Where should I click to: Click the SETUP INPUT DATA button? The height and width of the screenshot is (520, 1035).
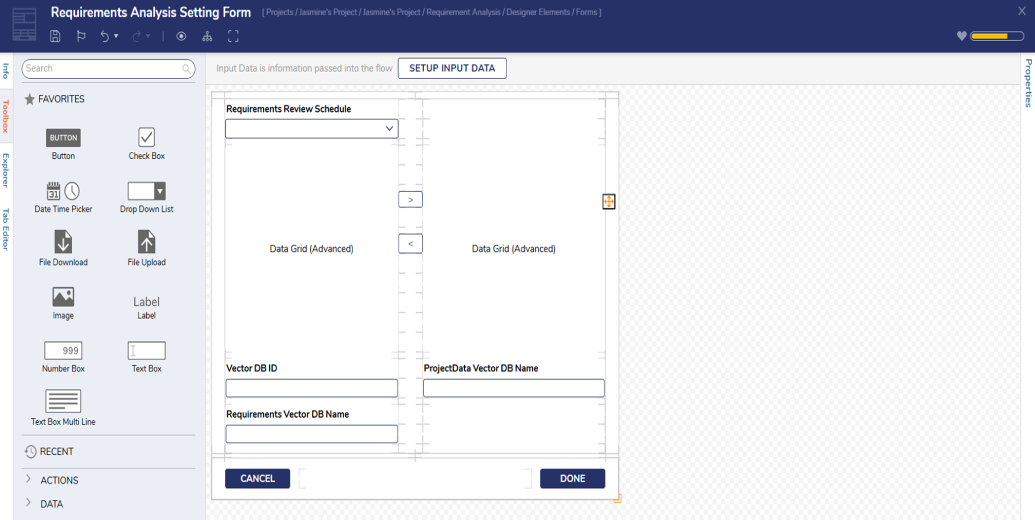[x=452, y=68]
